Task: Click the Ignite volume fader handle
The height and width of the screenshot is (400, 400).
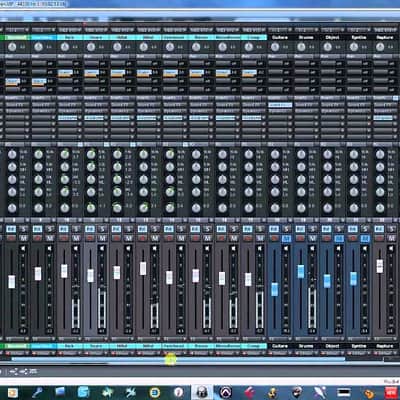Action: point(353,279)
